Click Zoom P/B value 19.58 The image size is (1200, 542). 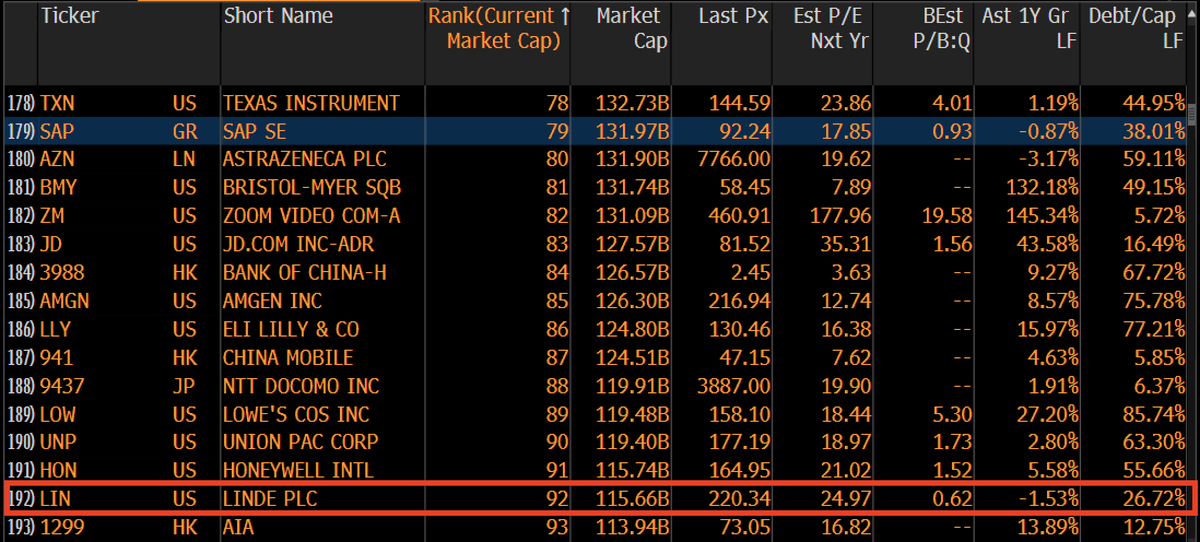tap(947, 216)
